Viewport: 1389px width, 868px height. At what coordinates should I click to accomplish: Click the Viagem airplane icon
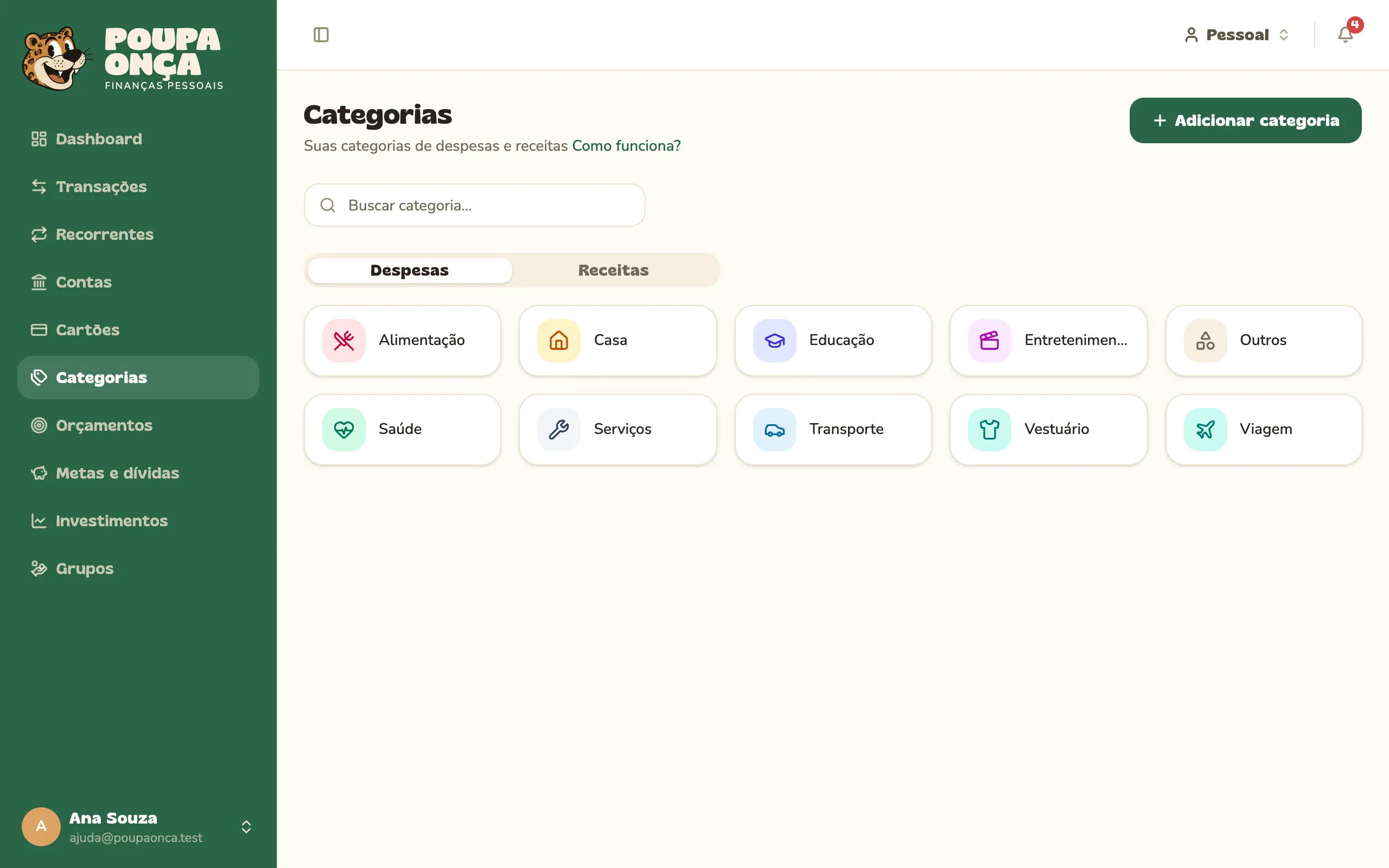(1205, 430)
